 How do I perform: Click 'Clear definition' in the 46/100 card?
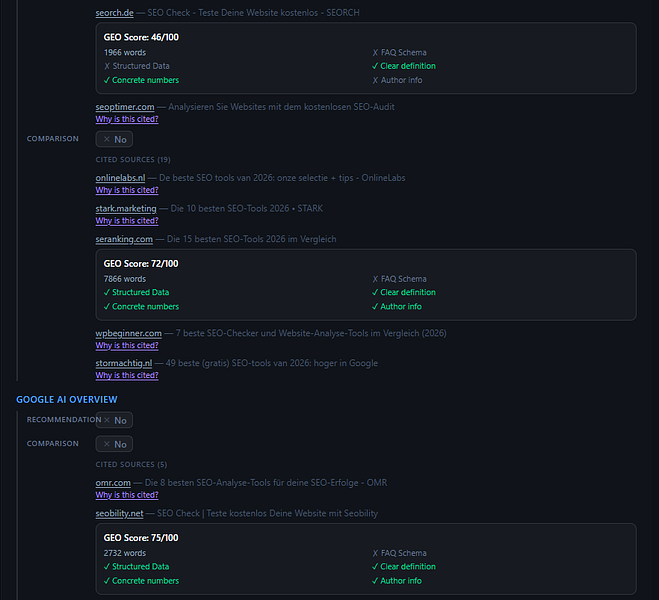(404, 66)
